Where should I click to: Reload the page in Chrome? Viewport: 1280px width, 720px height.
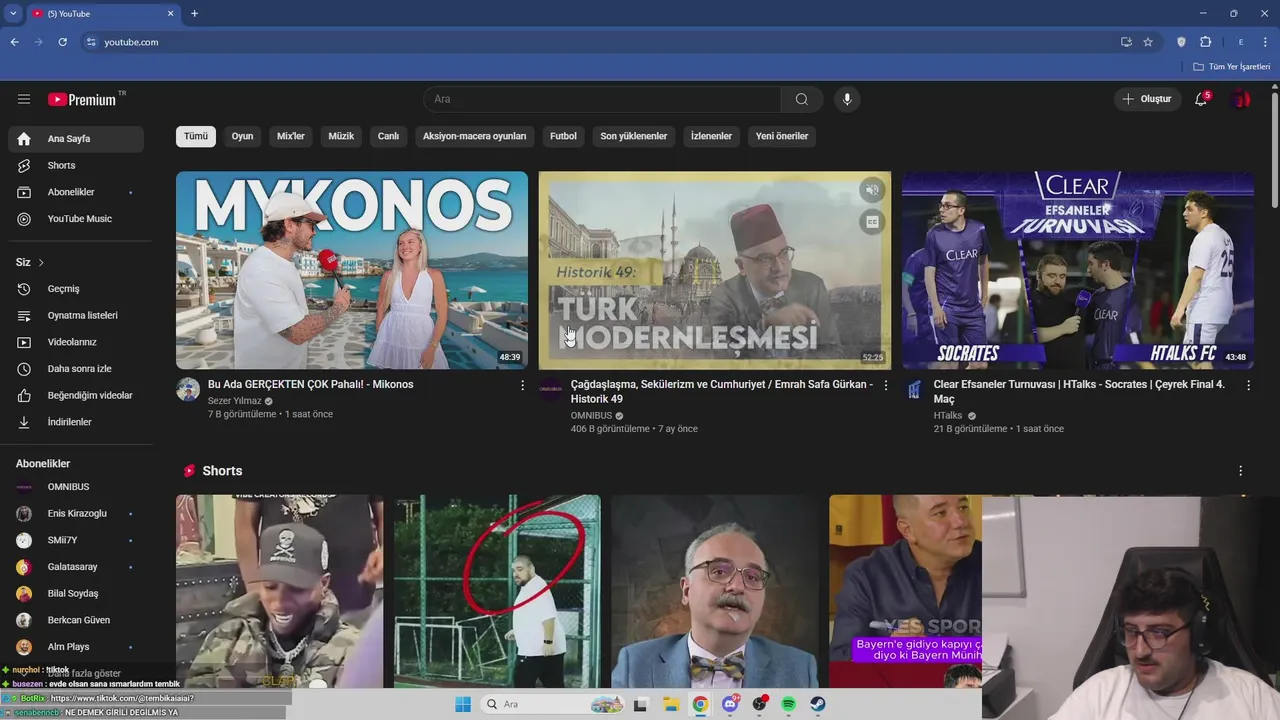[62, 42]
